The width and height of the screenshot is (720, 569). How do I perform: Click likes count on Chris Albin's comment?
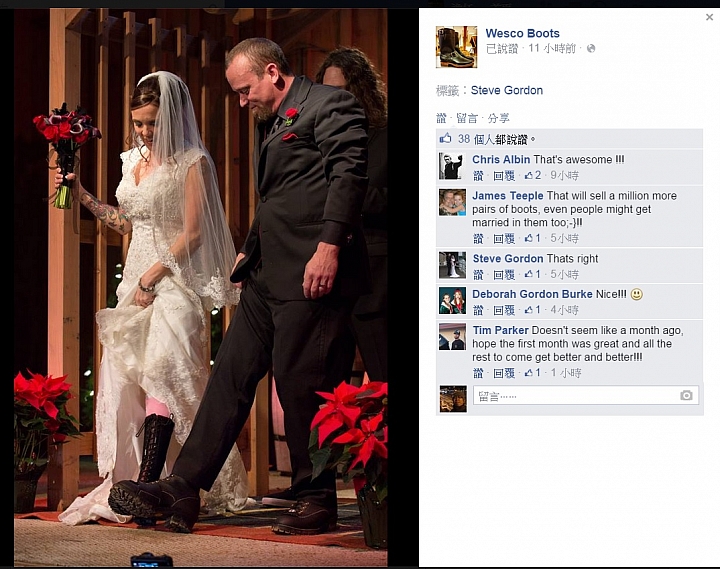pos(533,175)
